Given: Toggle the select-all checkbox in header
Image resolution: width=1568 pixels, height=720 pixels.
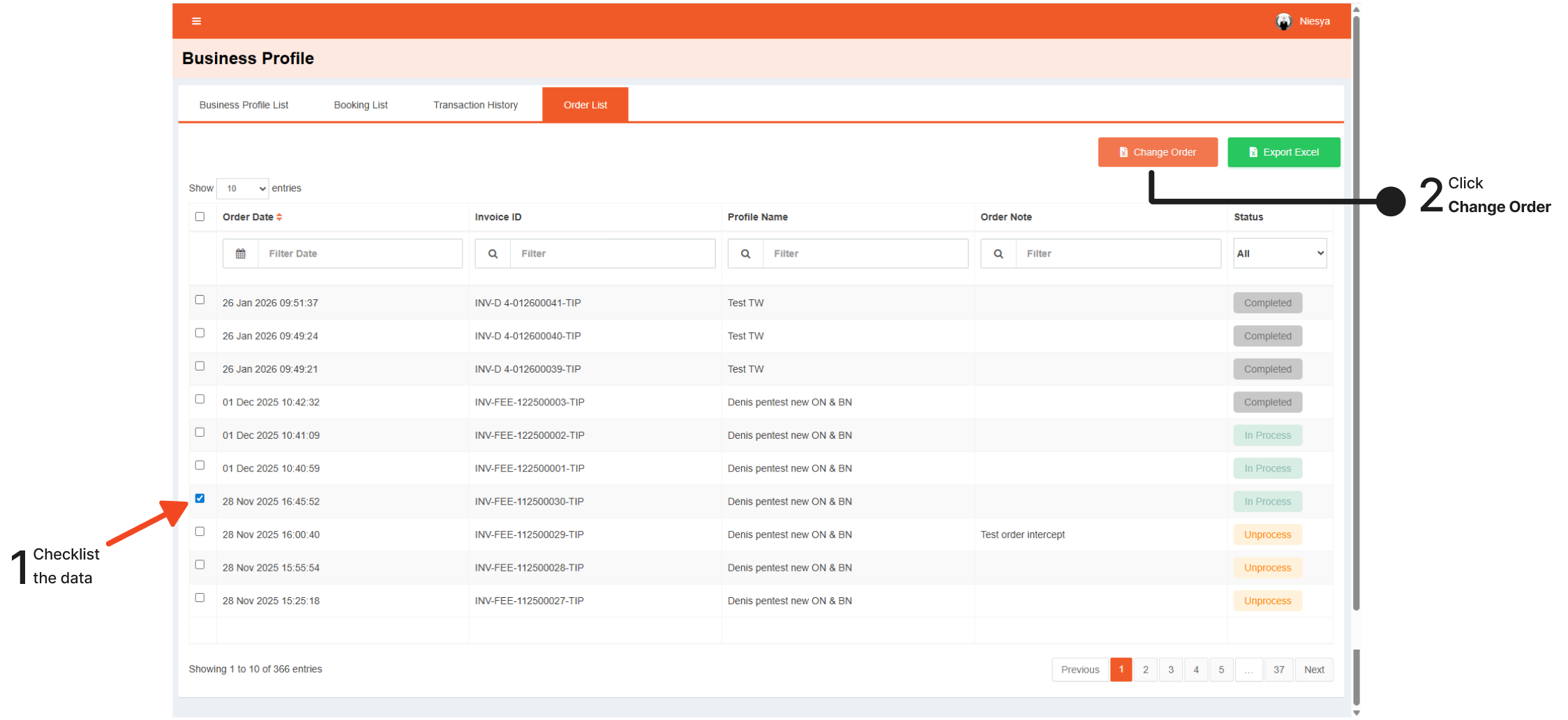Looking at the screenshot, I should pos(200,217).
